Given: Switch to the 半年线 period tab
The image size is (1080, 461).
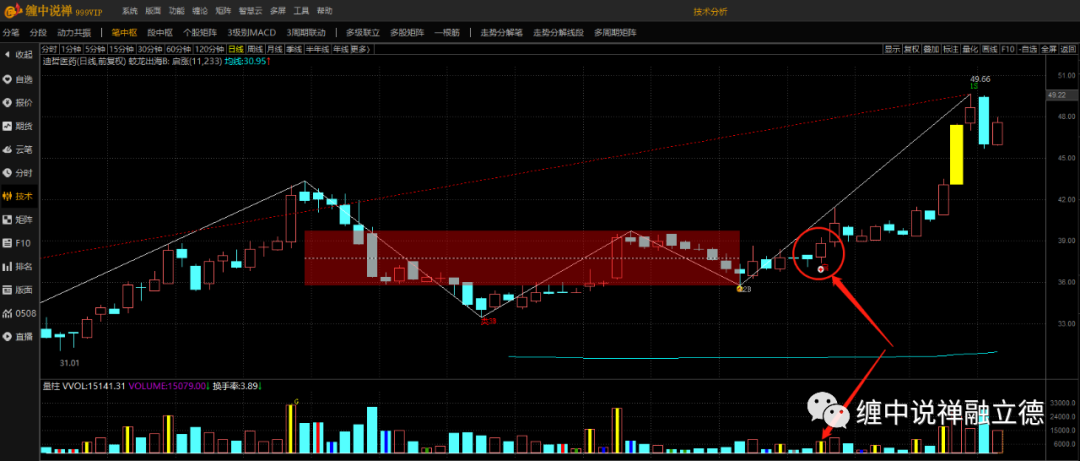Looking at the screenshot, I should [x=318, y=49].
